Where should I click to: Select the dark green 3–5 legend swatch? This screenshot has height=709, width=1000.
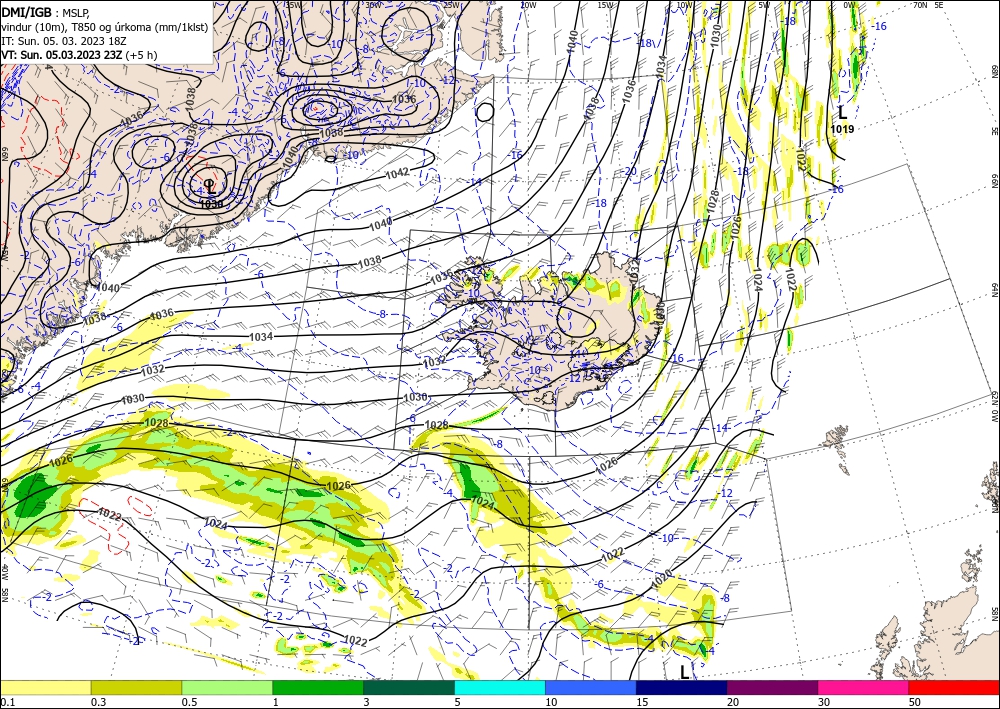pos(409,687)
